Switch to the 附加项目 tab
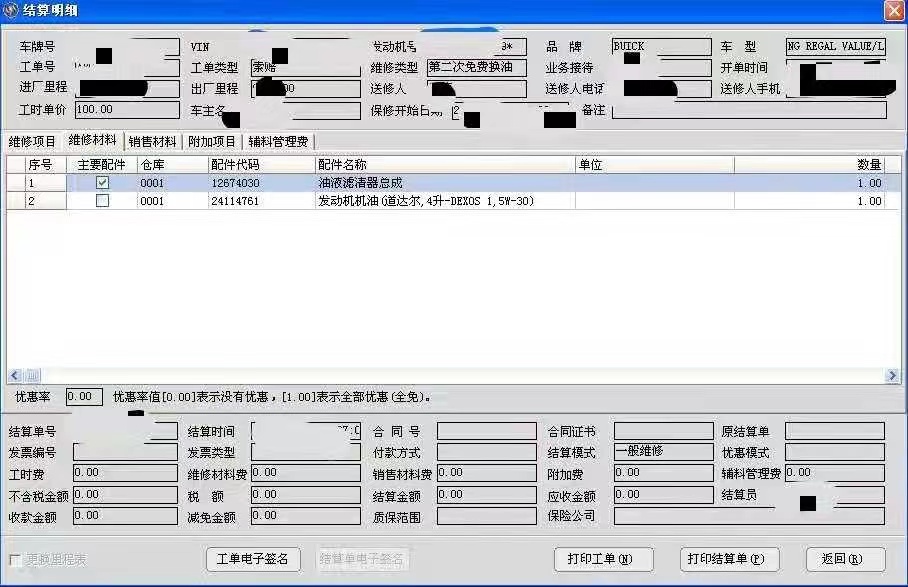This screenshot has height=587, width=908. [215, 141]
